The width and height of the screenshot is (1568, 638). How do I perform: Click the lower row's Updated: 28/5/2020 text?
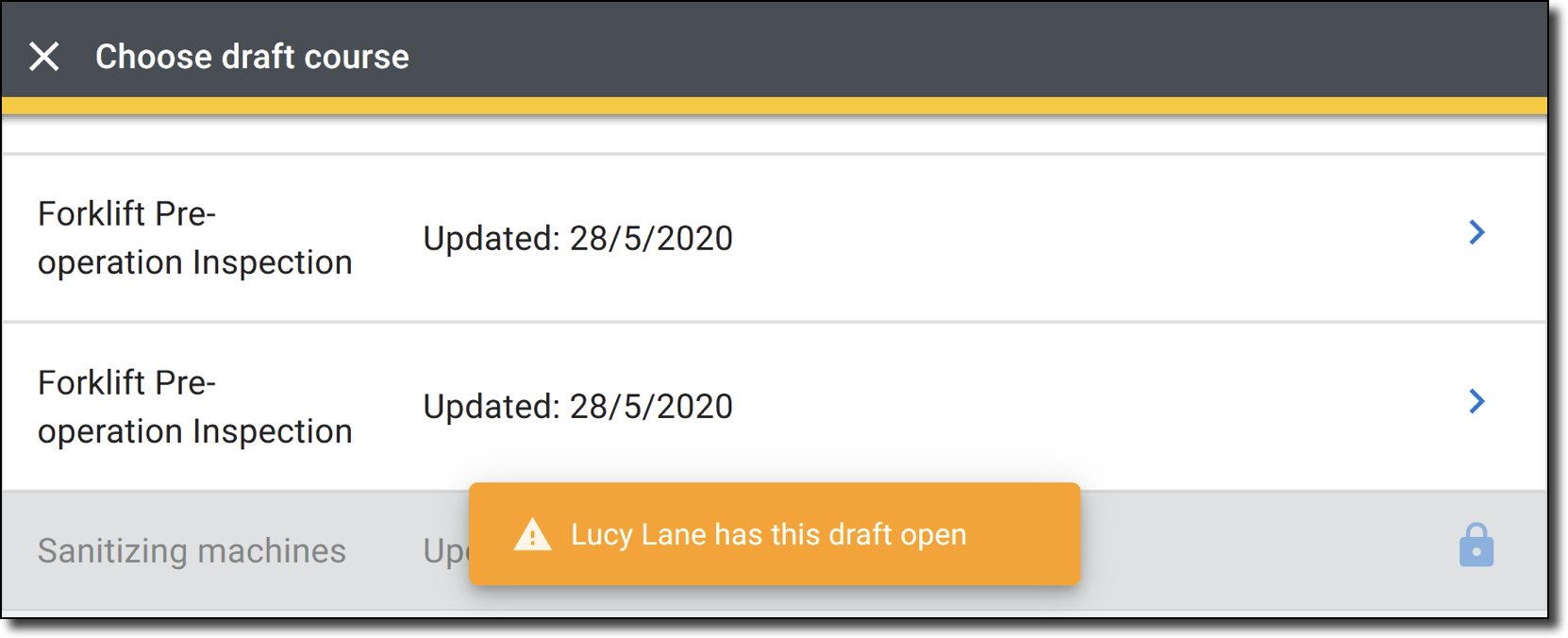[x=577, y=407]
